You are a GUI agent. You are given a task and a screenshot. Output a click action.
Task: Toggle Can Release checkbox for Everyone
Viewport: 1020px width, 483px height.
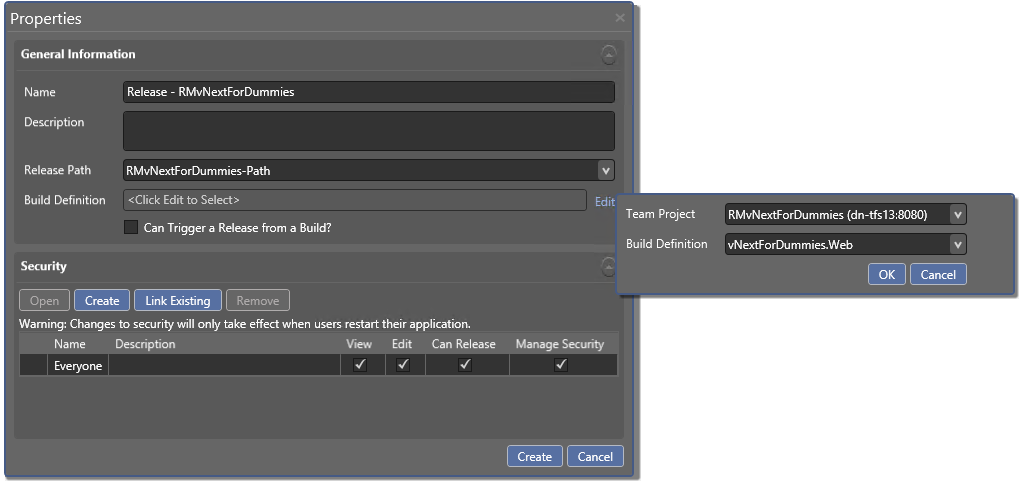(x=465, y=365)
